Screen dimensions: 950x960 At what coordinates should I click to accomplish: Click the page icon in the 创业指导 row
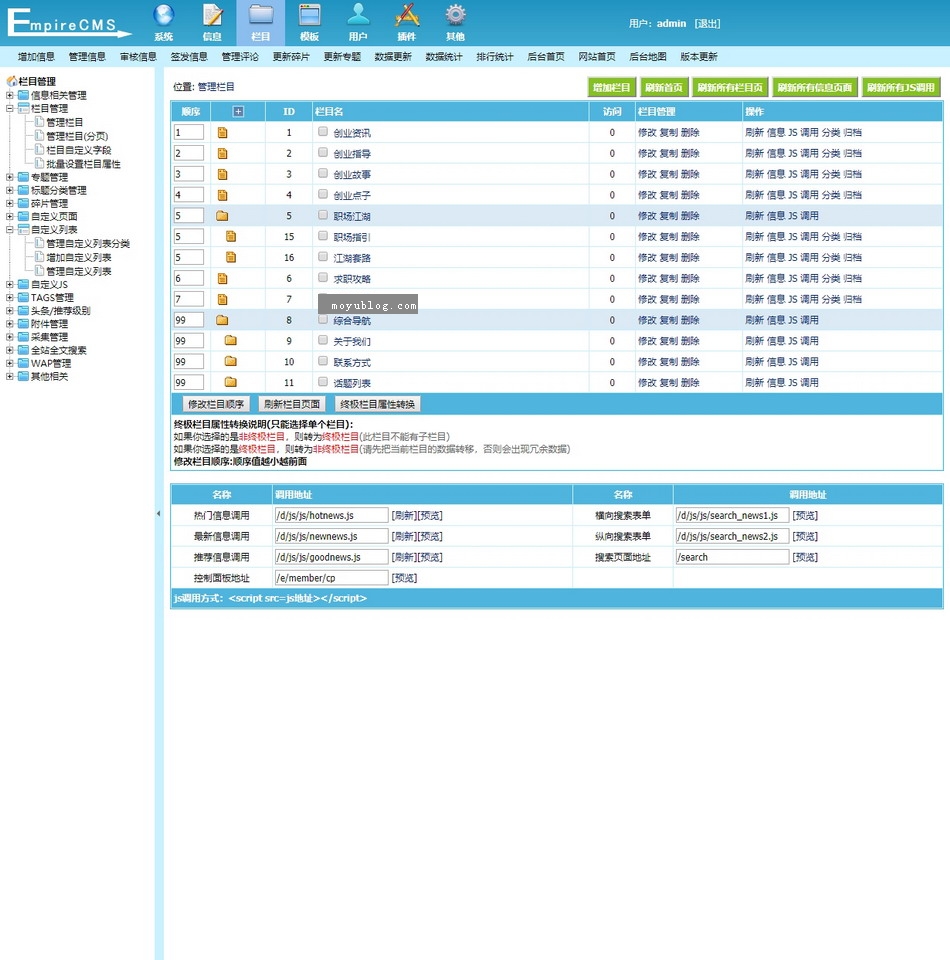click(222, 153)
